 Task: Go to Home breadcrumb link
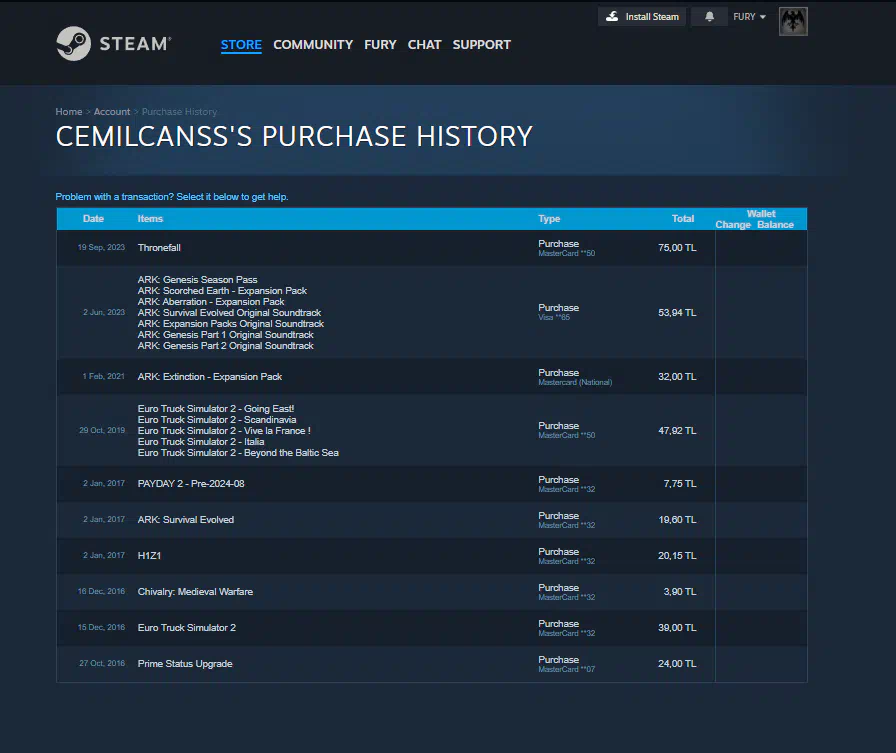pyautogui.click(x=69, y=111)
